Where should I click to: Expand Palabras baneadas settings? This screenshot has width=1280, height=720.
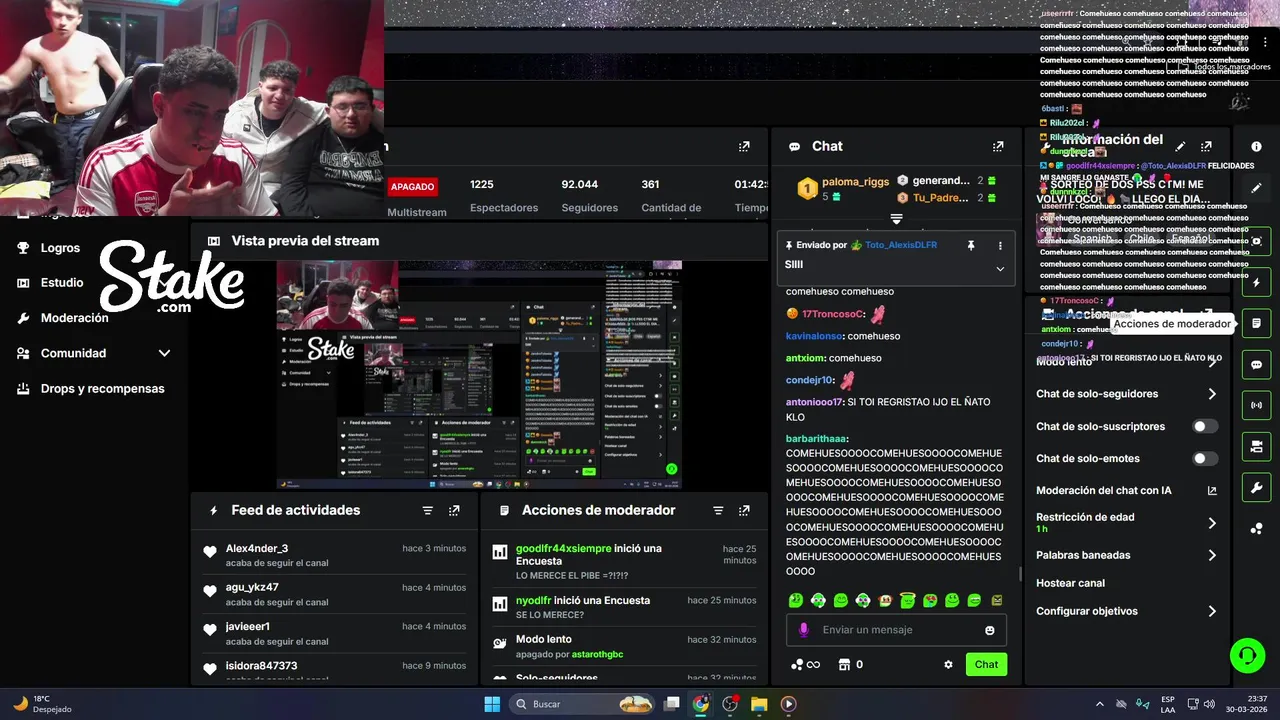(1212, 555)
